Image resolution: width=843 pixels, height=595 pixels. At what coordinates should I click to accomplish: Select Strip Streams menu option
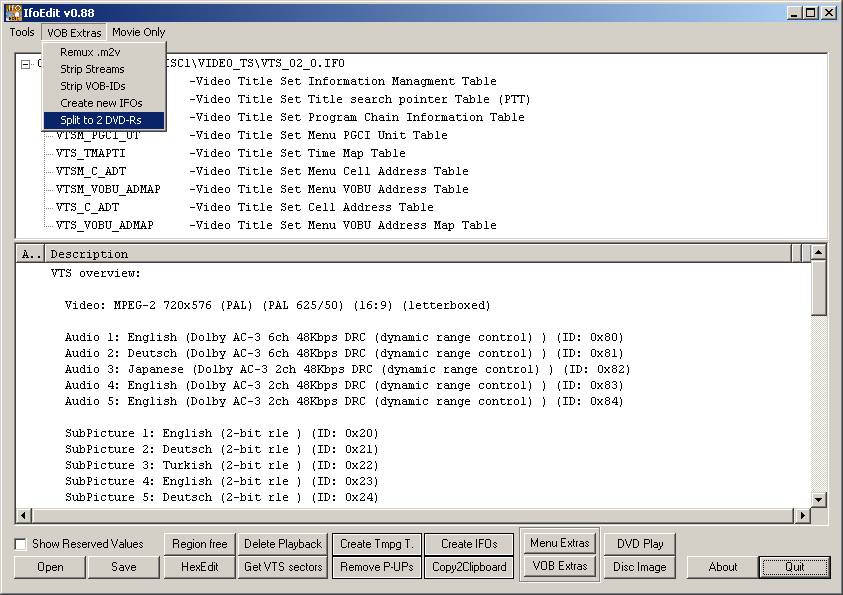[x=92, y=69]
